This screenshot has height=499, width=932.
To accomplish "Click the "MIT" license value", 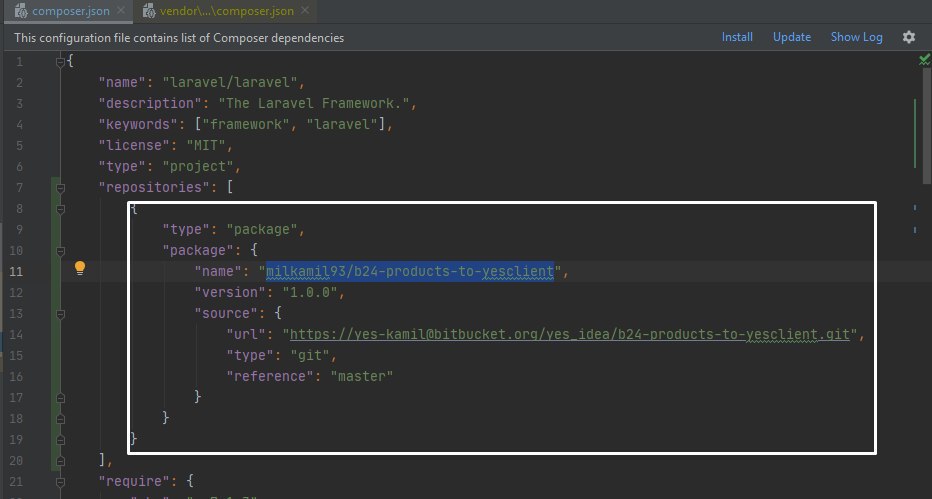I will click(206, 146).
